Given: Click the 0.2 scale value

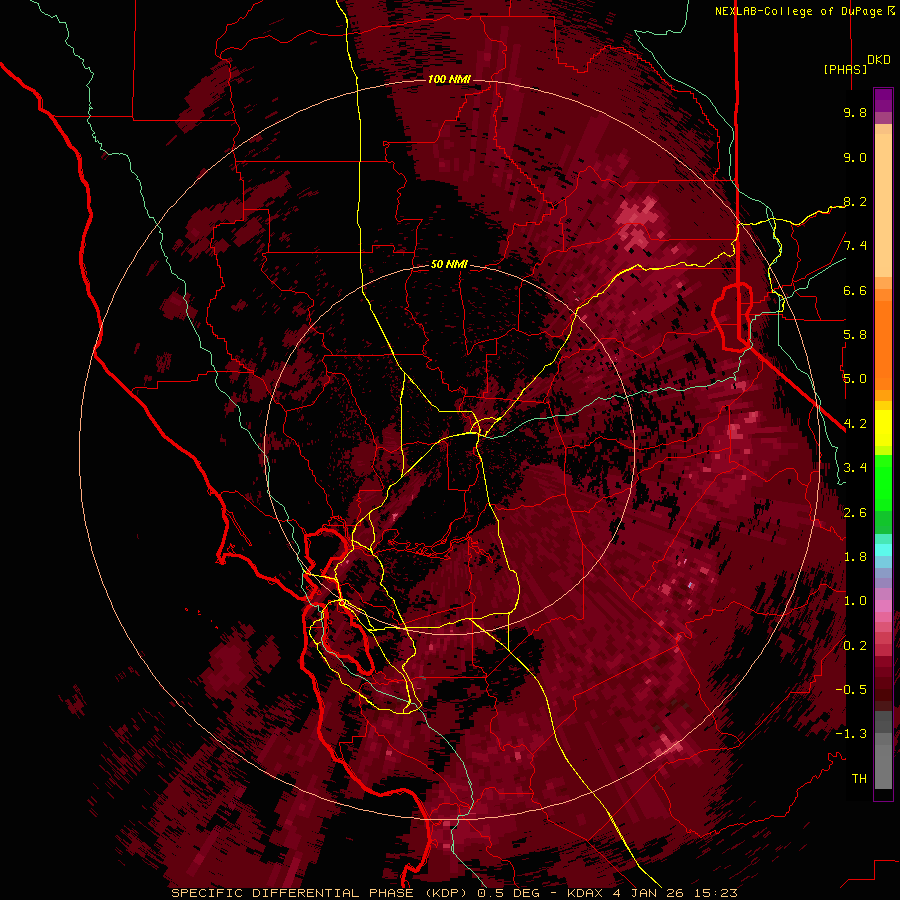Looking at the screenshot, I should (855, 646).
